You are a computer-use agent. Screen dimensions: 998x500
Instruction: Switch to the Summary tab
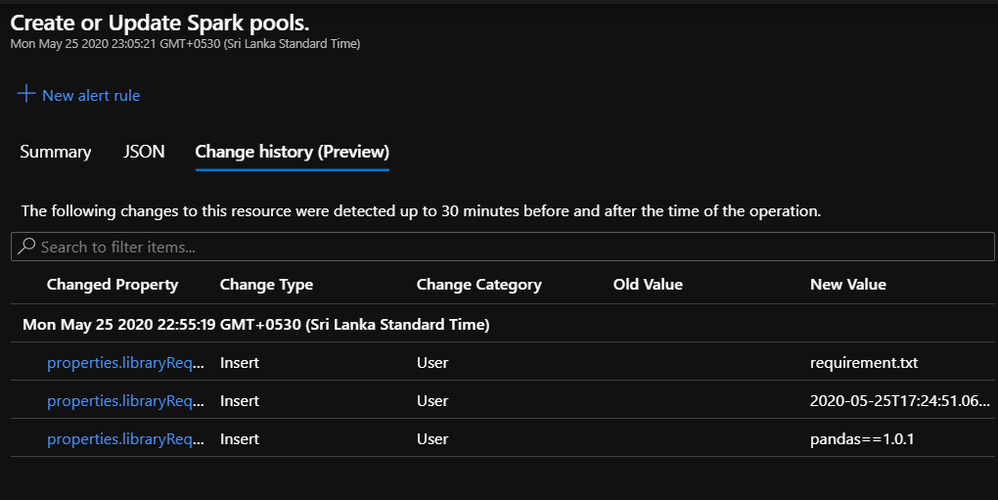pos(55,152)
